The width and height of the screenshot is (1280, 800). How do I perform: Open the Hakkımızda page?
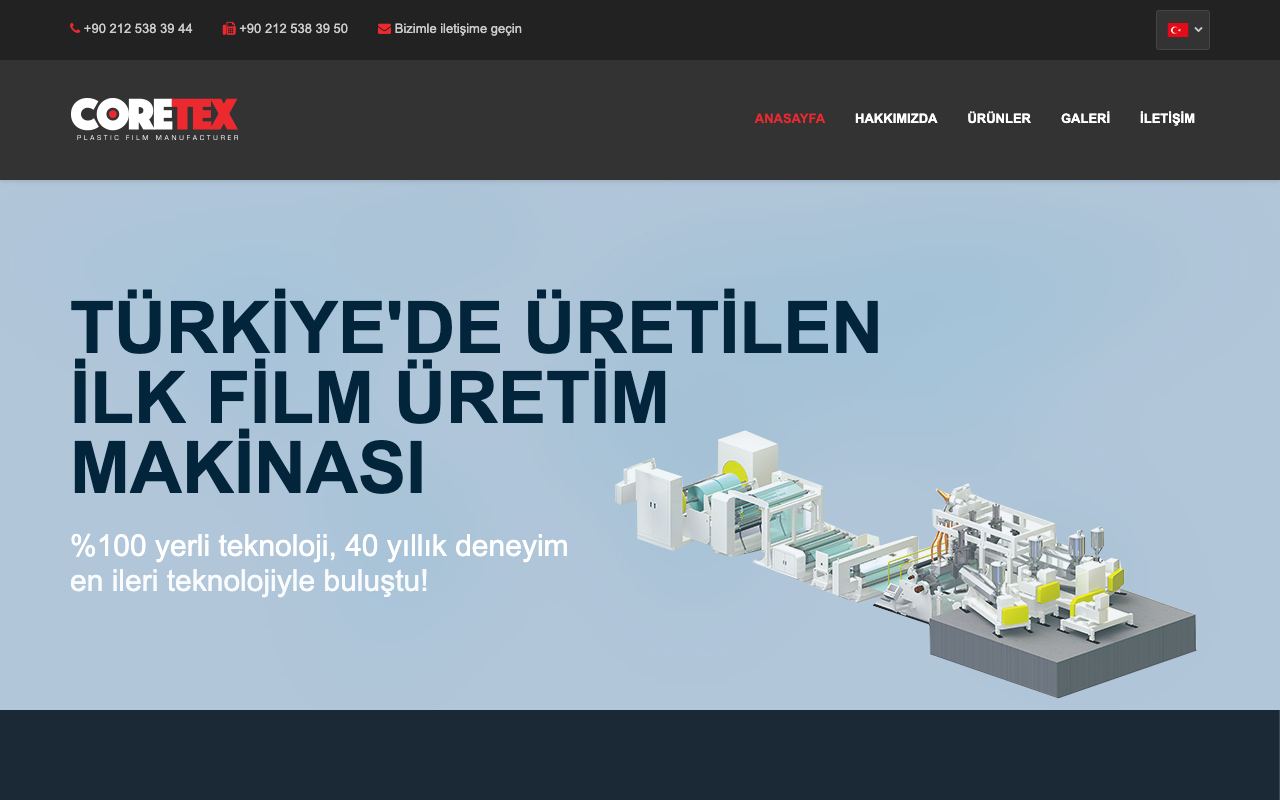[896, 118]
